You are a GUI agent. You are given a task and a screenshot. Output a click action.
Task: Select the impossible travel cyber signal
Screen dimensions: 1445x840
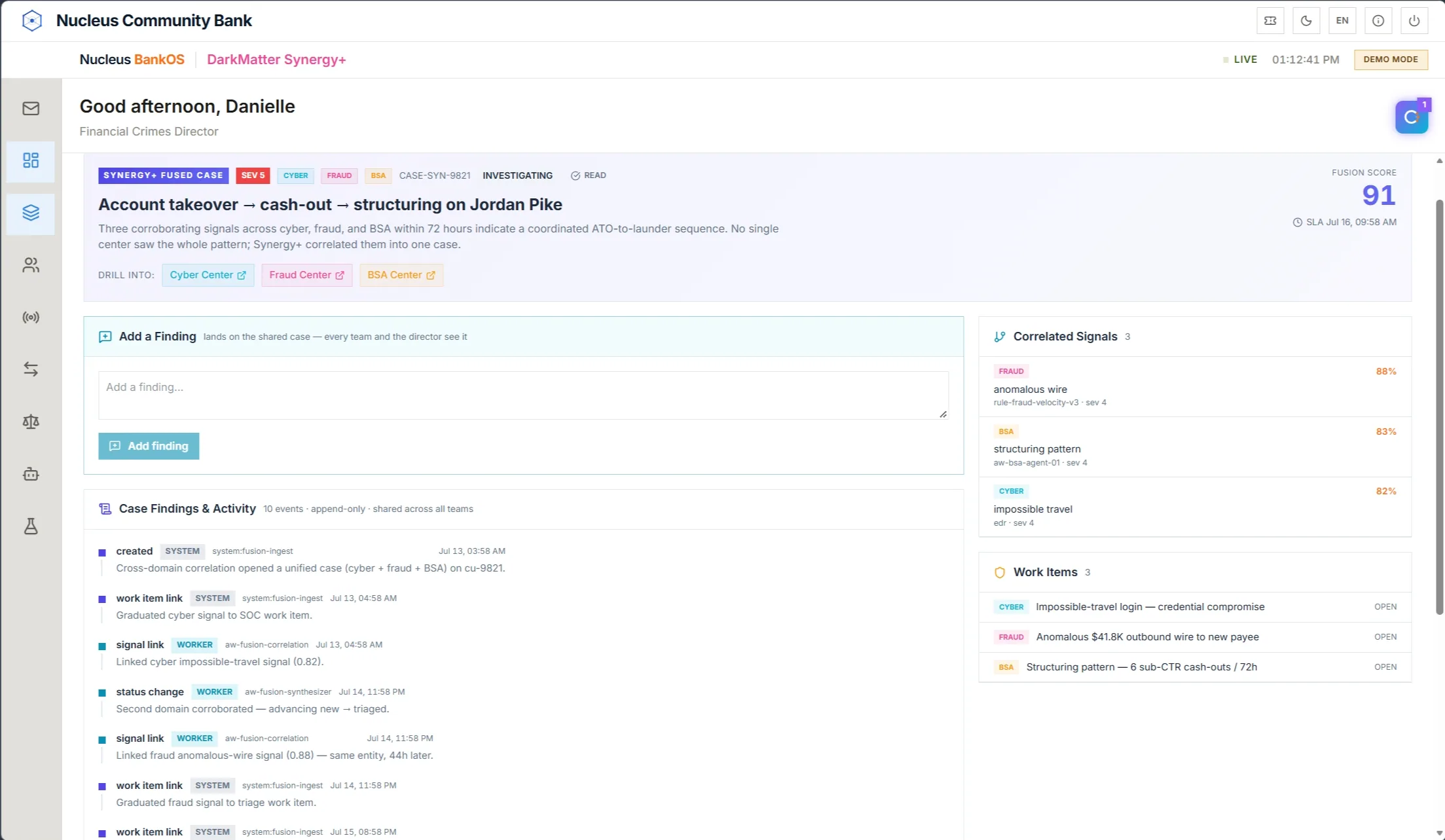[x=1195, y=507]
